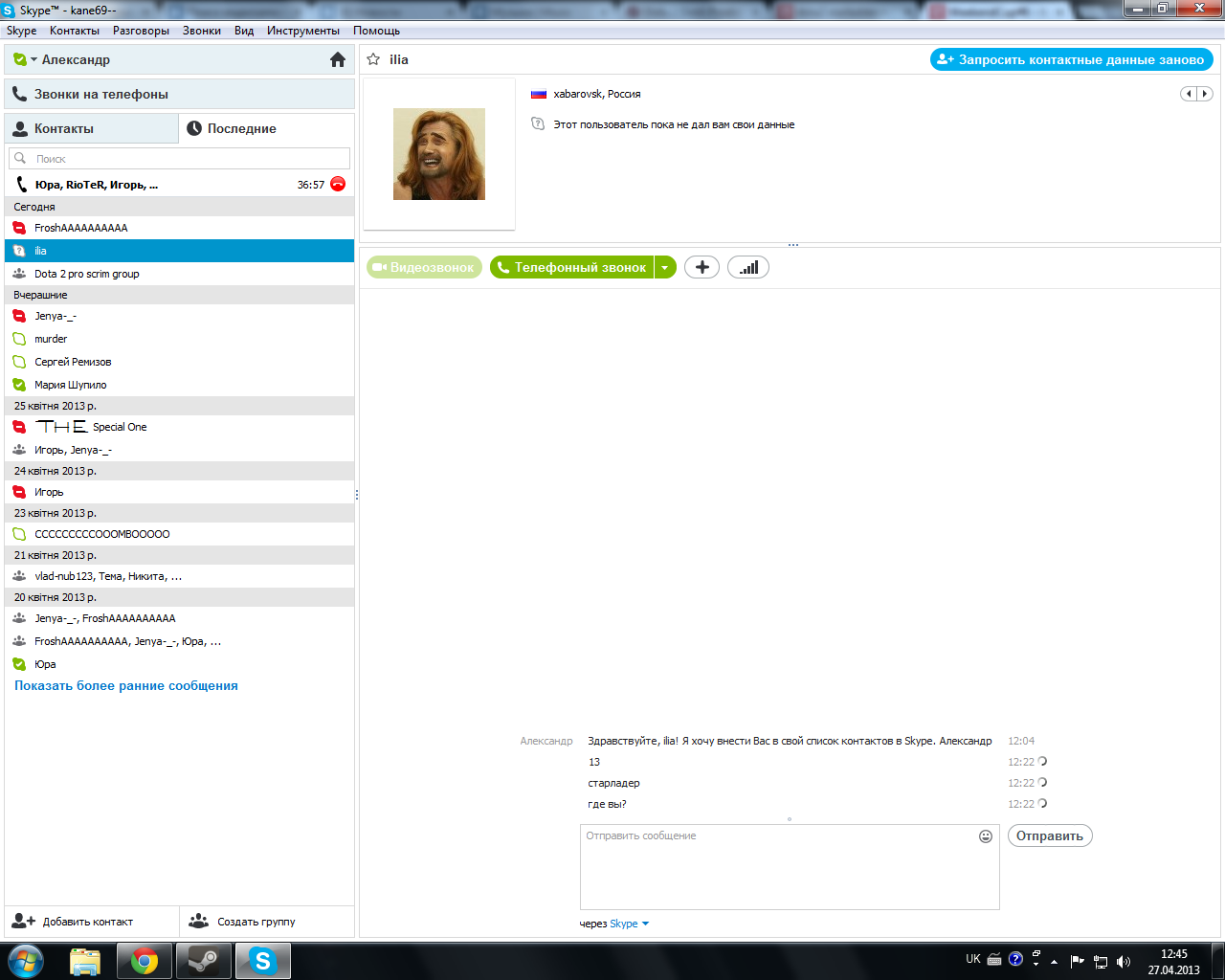Select the ilia conversation in list
The height and width of the screenshot is (980, 1225).
pos(180,251)
